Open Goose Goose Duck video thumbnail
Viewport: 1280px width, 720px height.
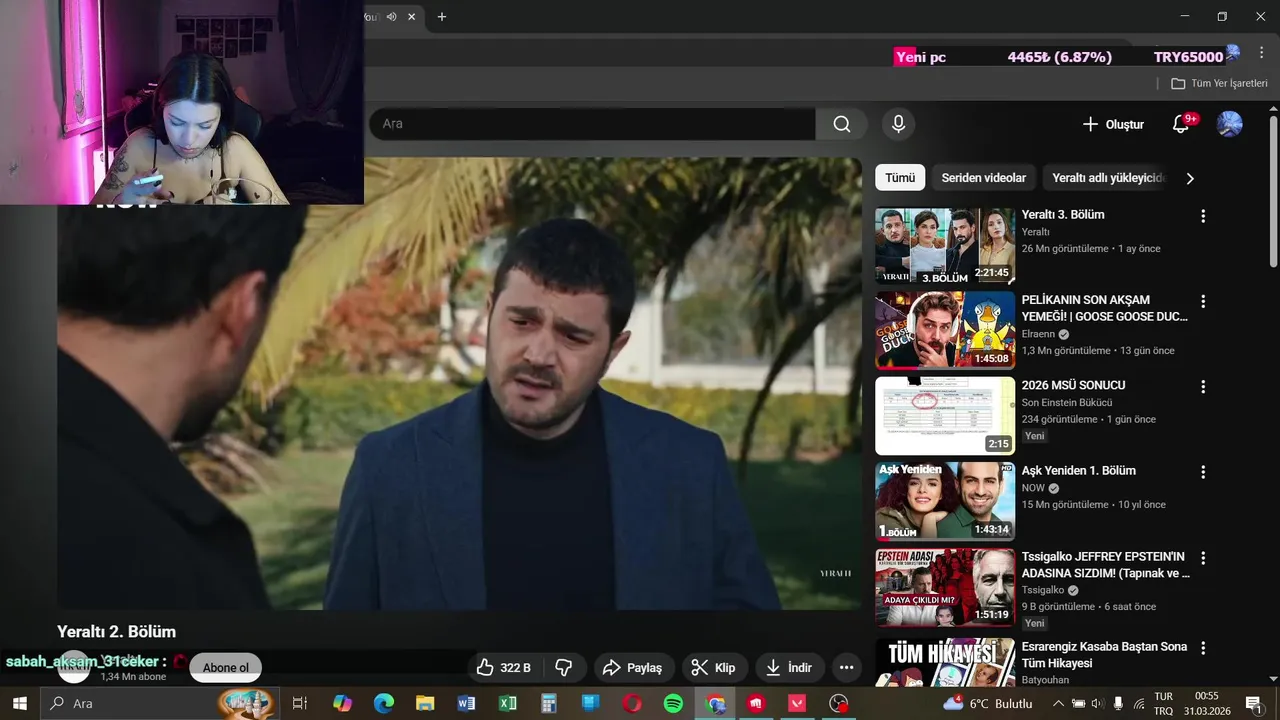click(x=945, y=330)
